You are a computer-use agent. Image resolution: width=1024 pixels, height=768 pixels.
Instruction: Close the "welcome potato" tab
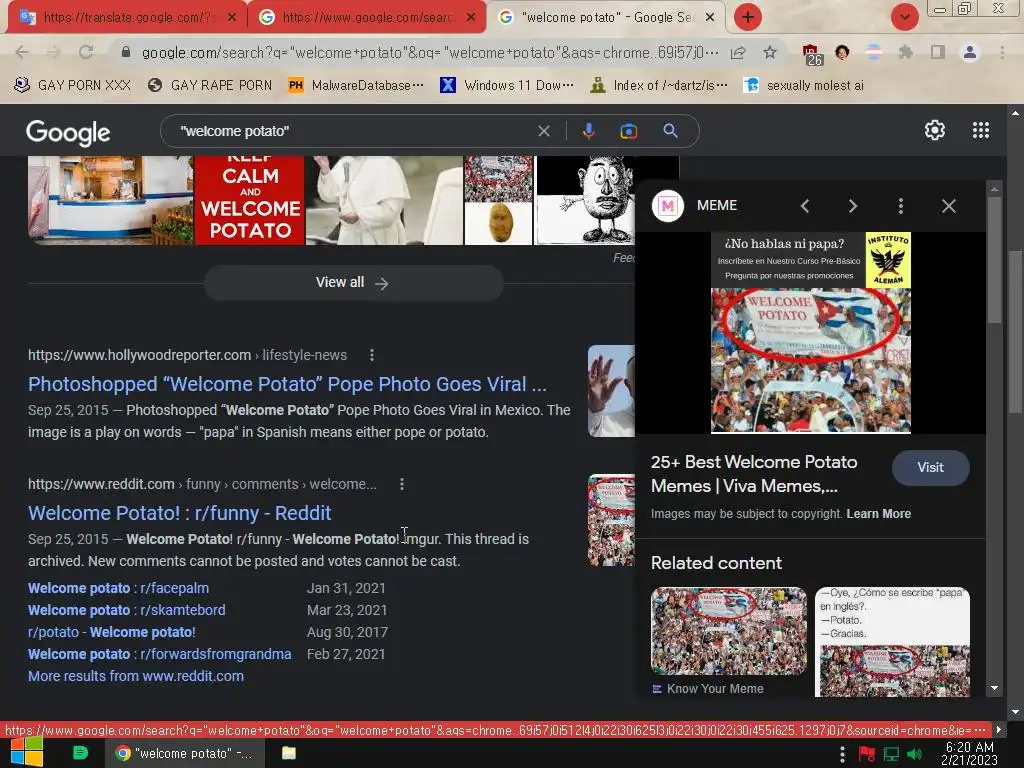click(710, 18)
